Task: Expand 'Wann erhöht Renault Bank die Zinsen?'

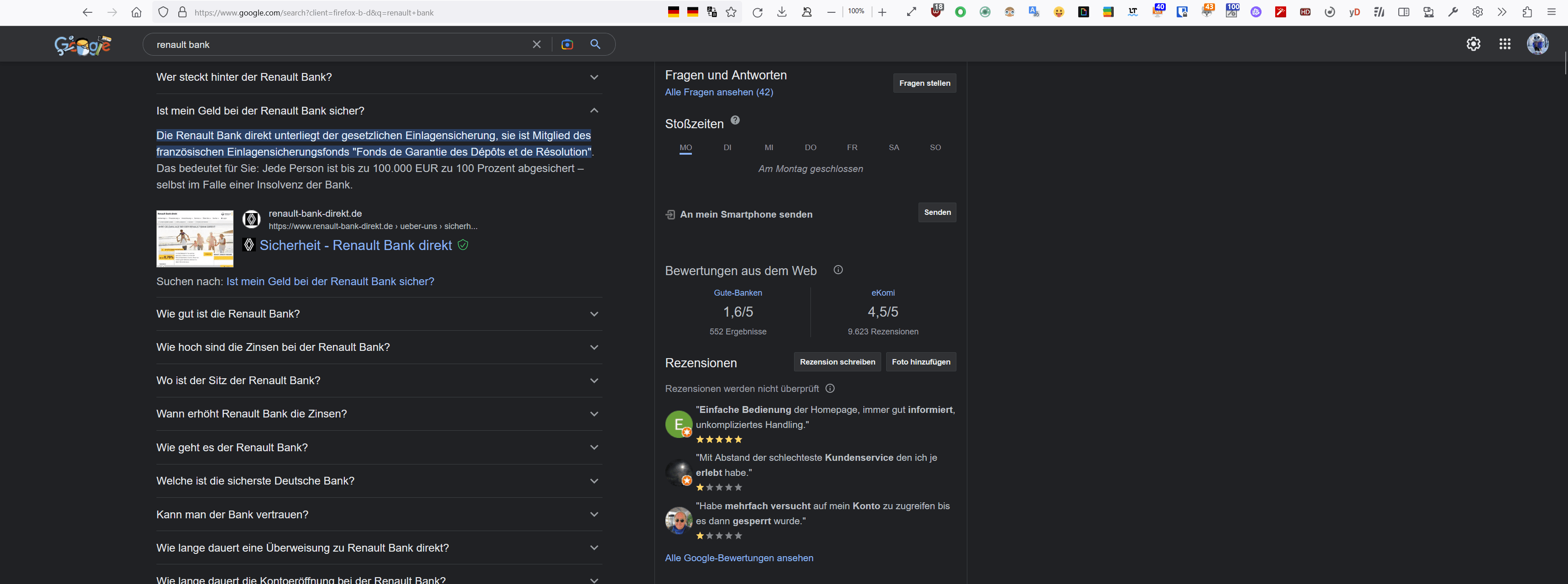Action: [x=379, y=414]
